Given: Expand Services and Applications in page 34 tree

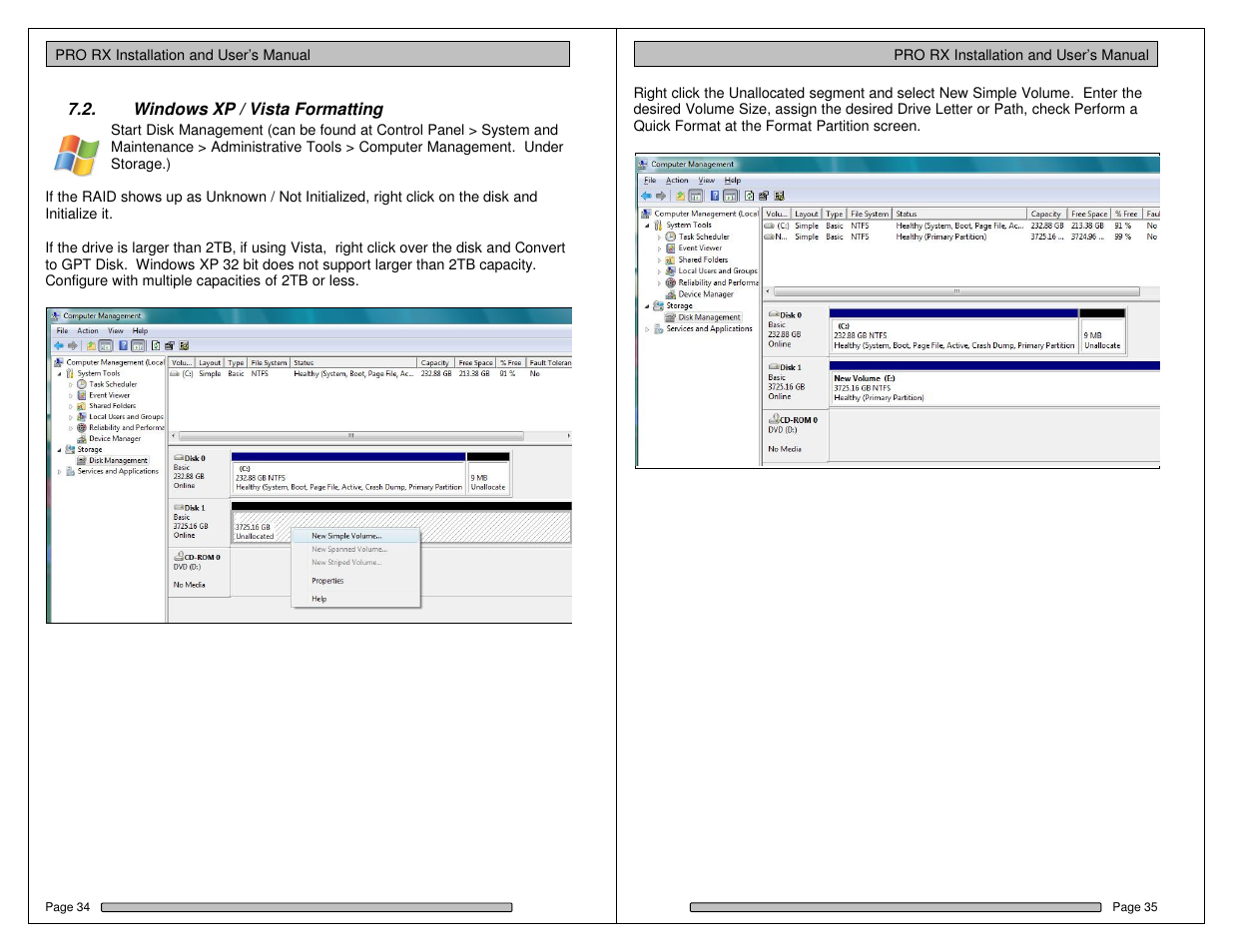Looking at the screenshot, I should click(59, 471).
